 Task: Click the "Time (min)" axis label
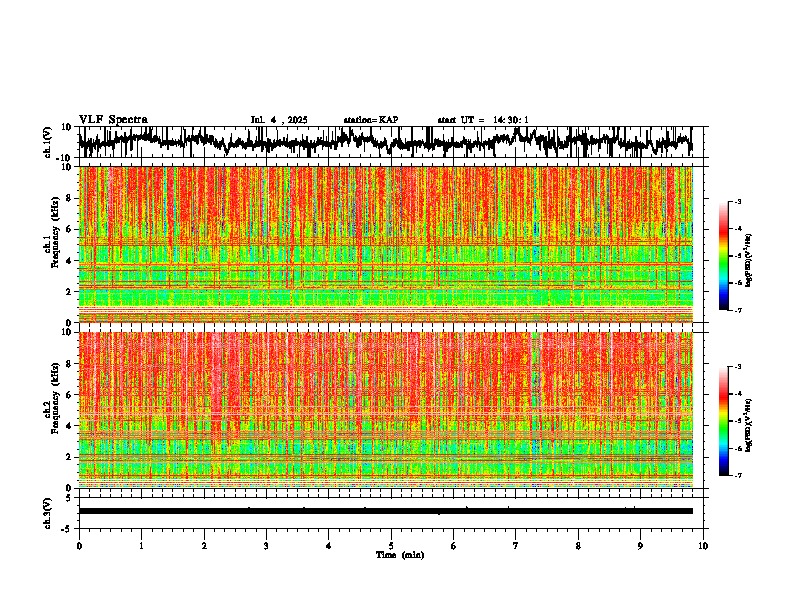tap(400, 555)
